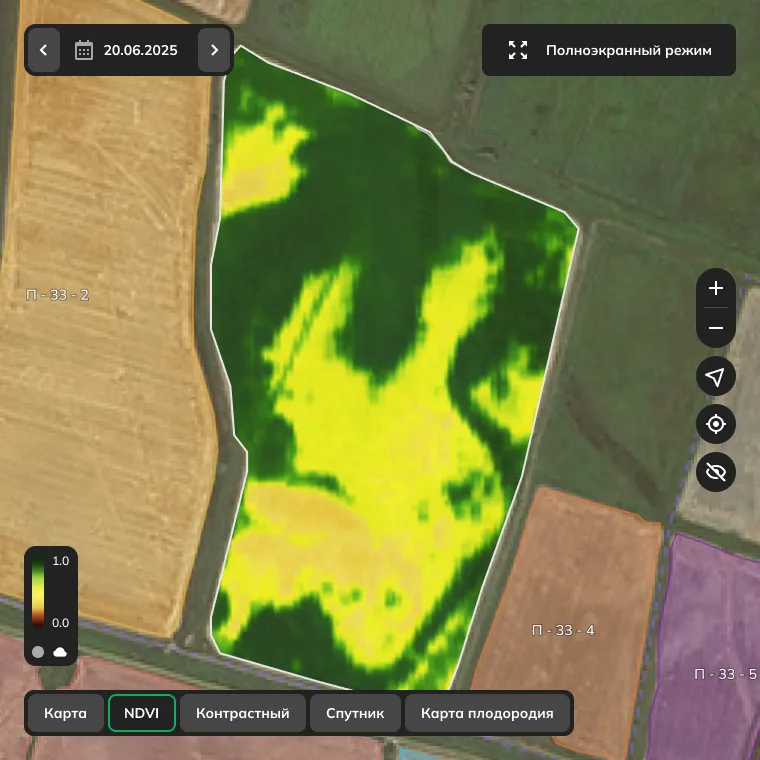Click the 0.0 legend value
760x760 pixels.
coord(61,623)
